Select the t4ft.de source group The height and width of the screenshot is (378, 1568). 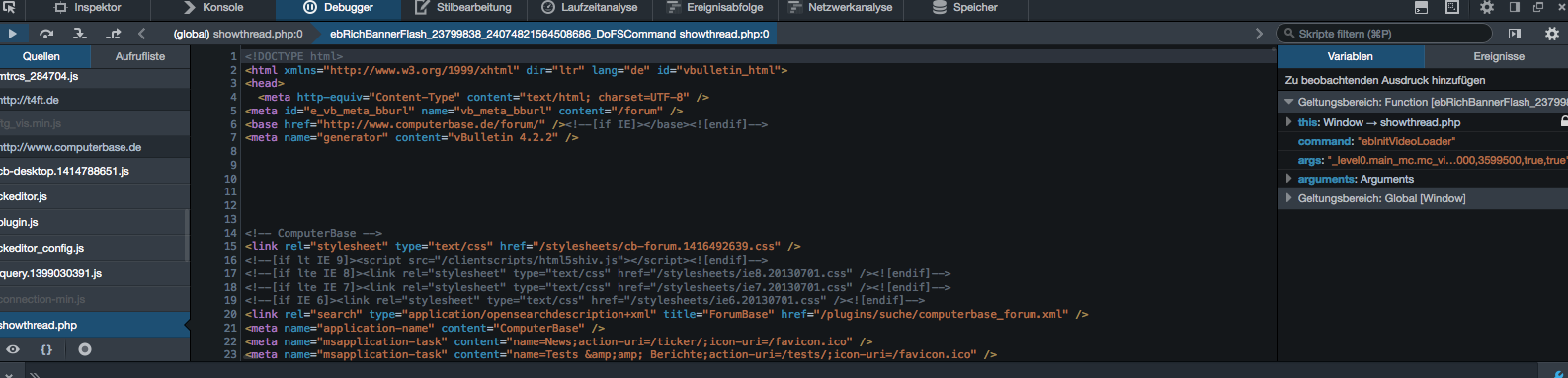pyautogui.click(x=94, y=100)
